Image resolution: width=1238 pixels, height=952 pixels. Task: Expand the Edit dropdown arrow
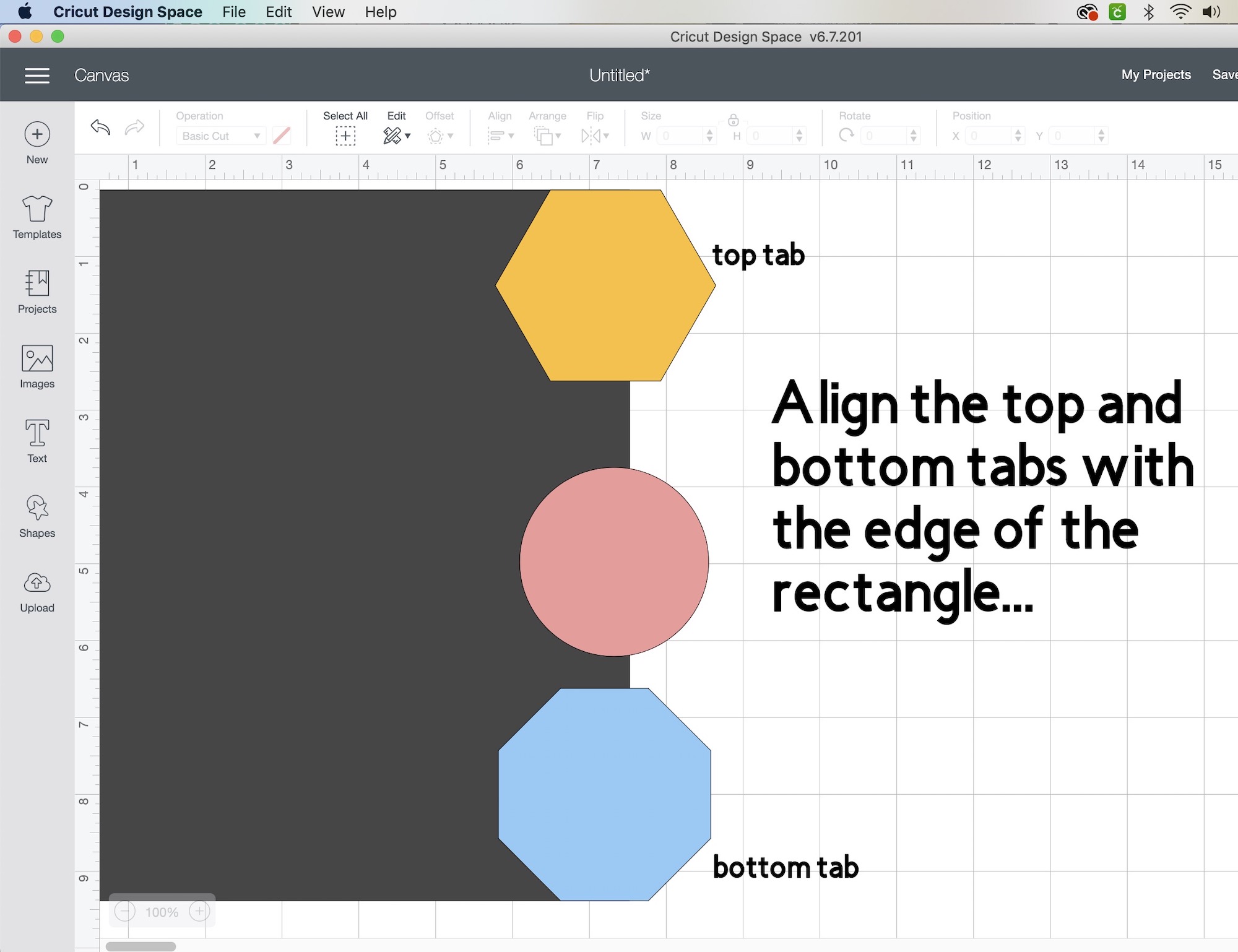(408, 136)
